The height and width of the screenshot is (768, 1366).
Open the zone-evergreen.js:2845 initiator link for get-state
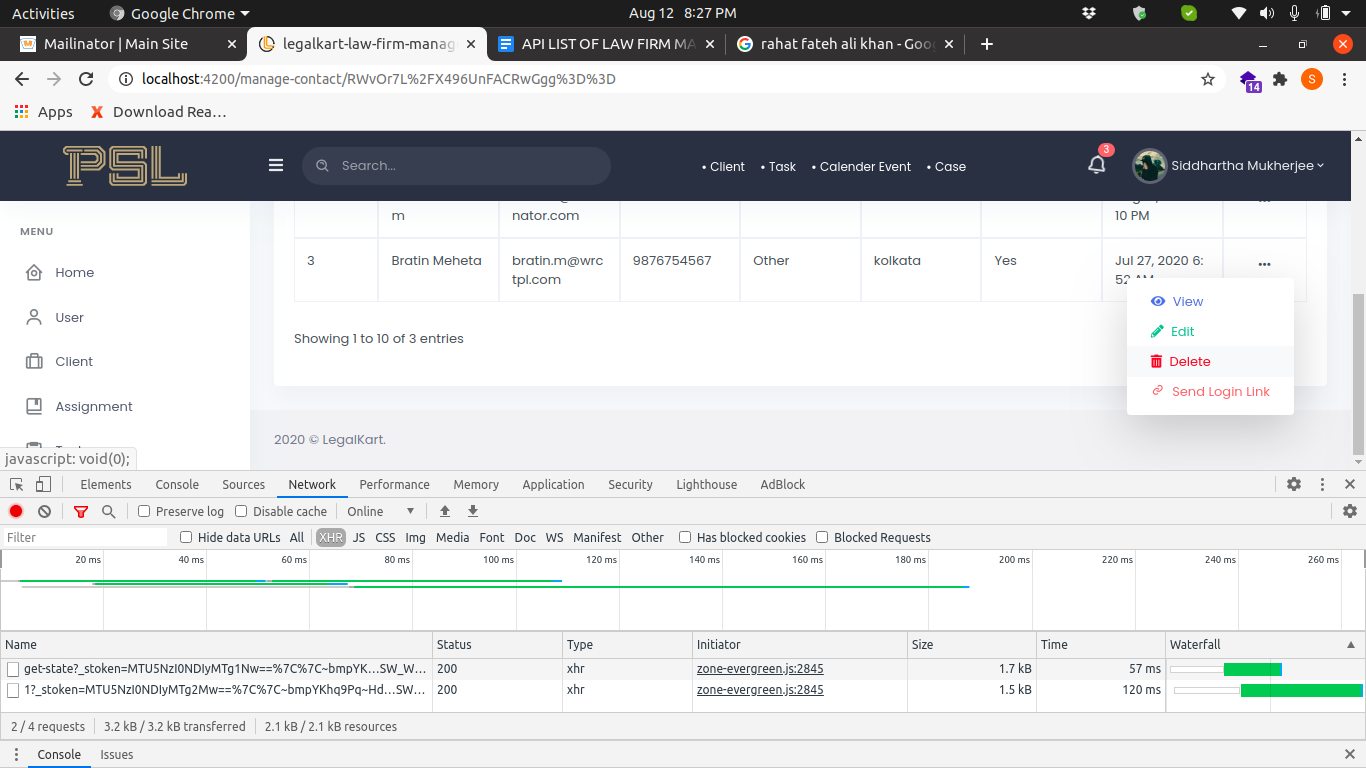pyautogui.click(x=760, y=669)
